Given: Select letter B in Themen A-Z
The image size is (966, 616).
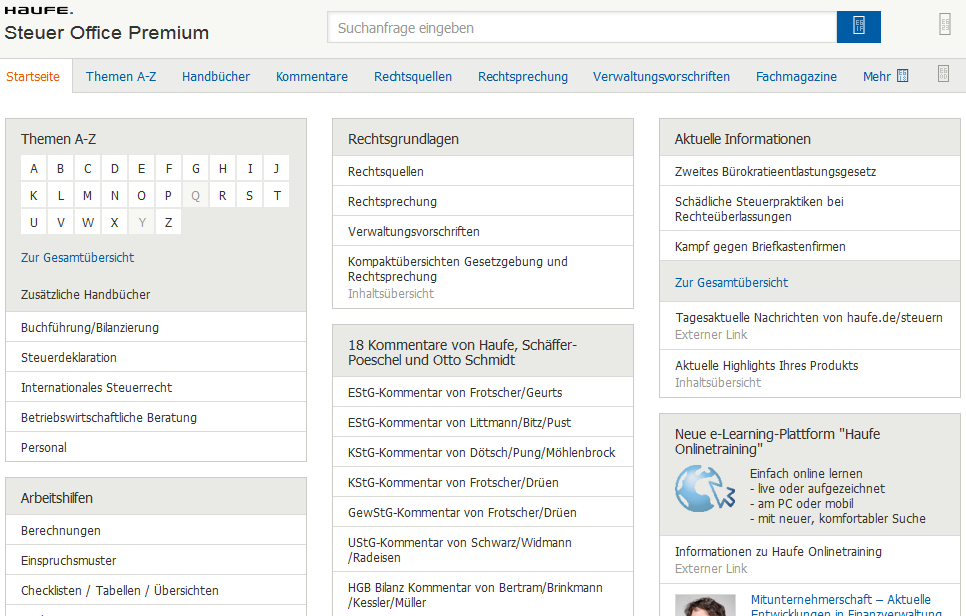Looking at the screenshot, I should click(x=60, y=168).
